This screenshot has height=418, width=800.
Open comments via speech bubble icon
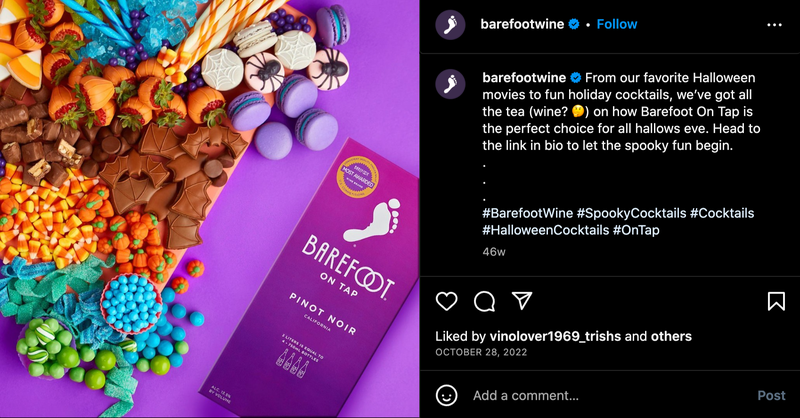pyautogui.click(x=484, y=301)
